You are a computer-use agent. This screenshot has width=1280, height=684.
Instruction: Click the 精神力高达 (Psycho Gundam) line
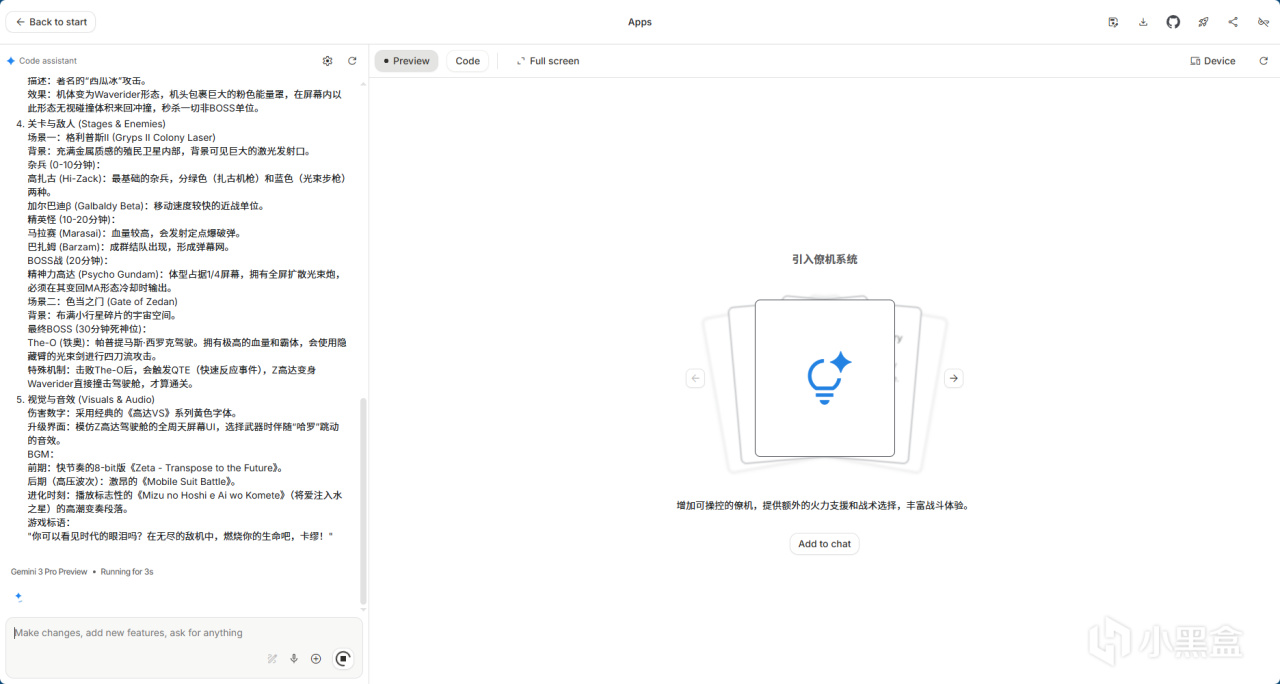[x=186, y=281]
